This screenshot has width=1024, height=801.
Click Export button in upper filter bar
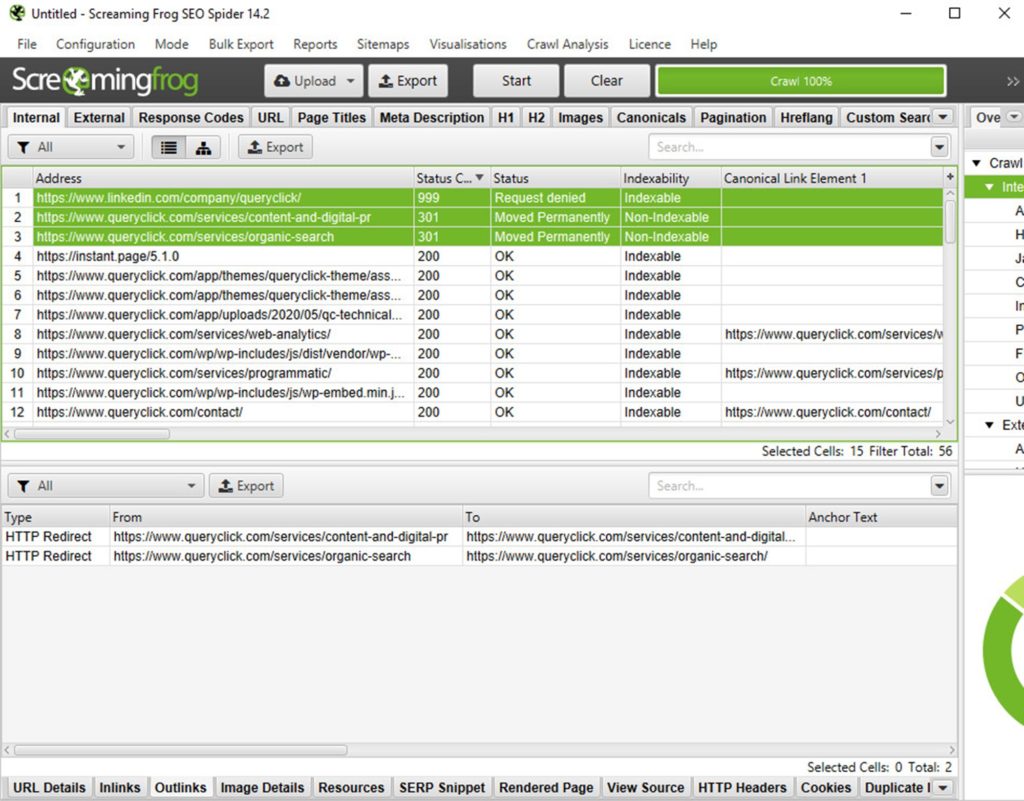[x=276, y=147]
